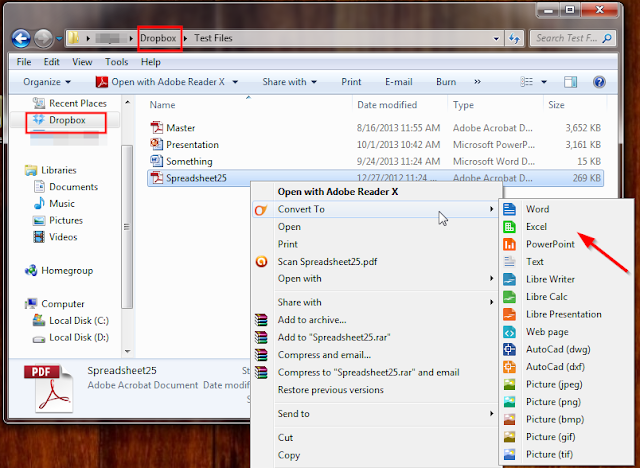Click the Picture (gif) icon

point(509,437)
